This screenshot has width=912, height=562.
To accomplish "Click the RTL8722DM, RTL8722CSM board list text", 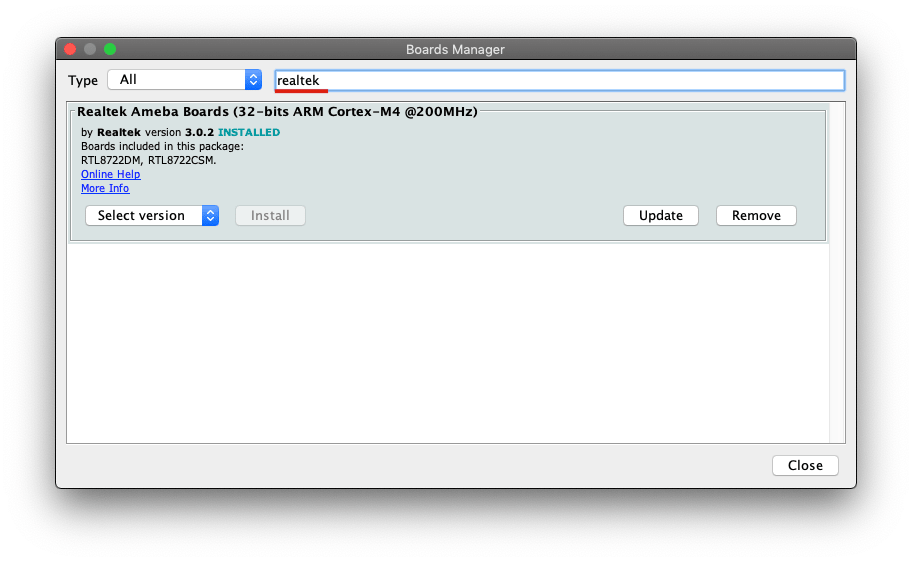I will [148, 160].
